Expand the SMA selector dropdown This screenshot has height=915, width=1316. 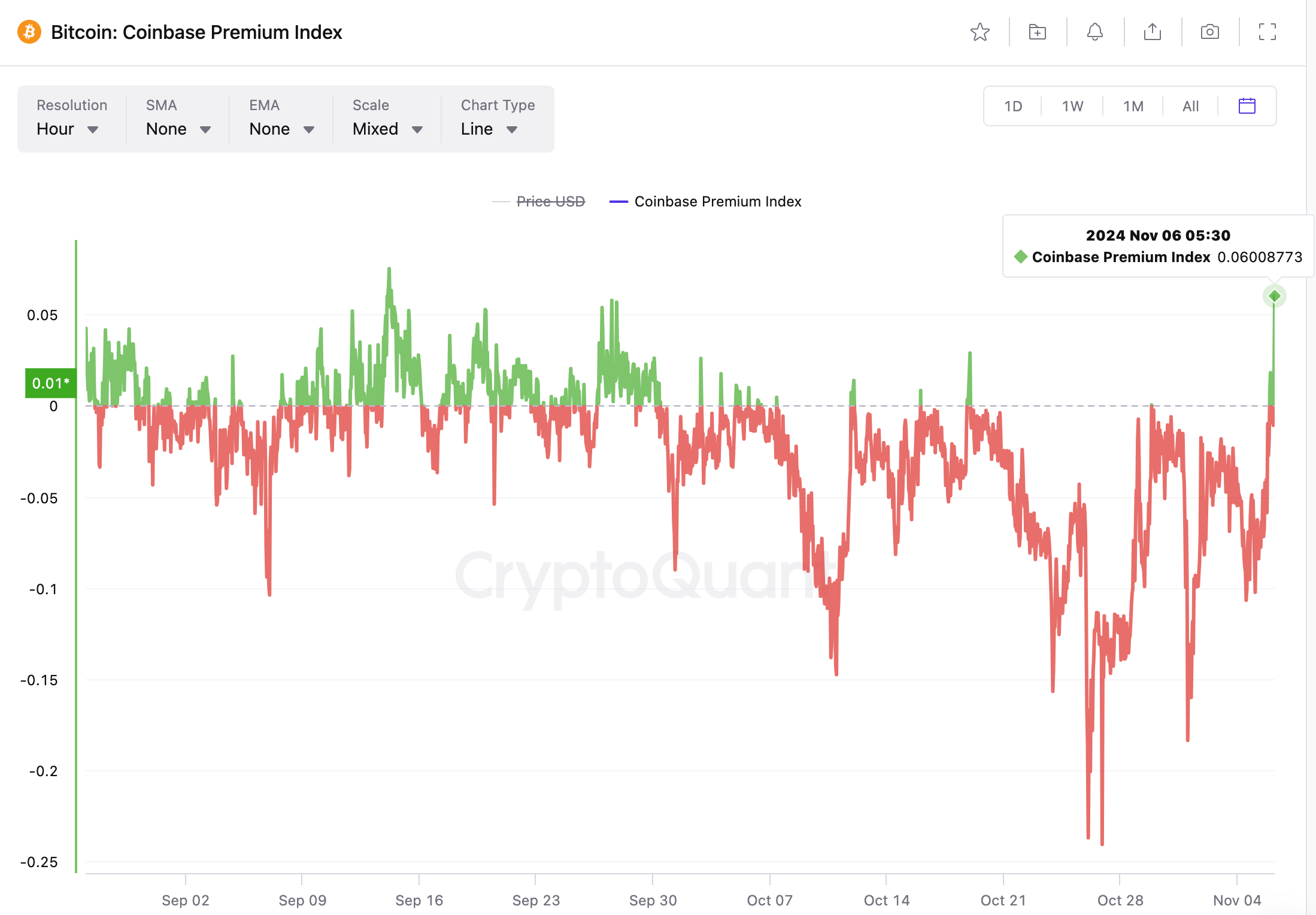tap(179, 128)
